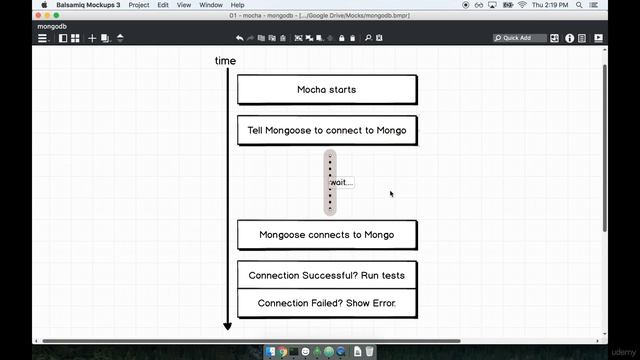This screenshot has height=360, width=640.
Task: Toggle the Property Inspector info icon
Action: [569, 38]
